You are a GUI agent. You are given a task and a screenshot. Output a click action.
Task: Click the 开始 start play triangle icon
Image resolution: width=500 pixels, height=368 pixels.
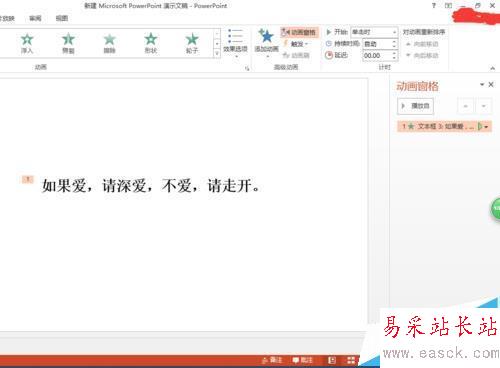(329, 32)
